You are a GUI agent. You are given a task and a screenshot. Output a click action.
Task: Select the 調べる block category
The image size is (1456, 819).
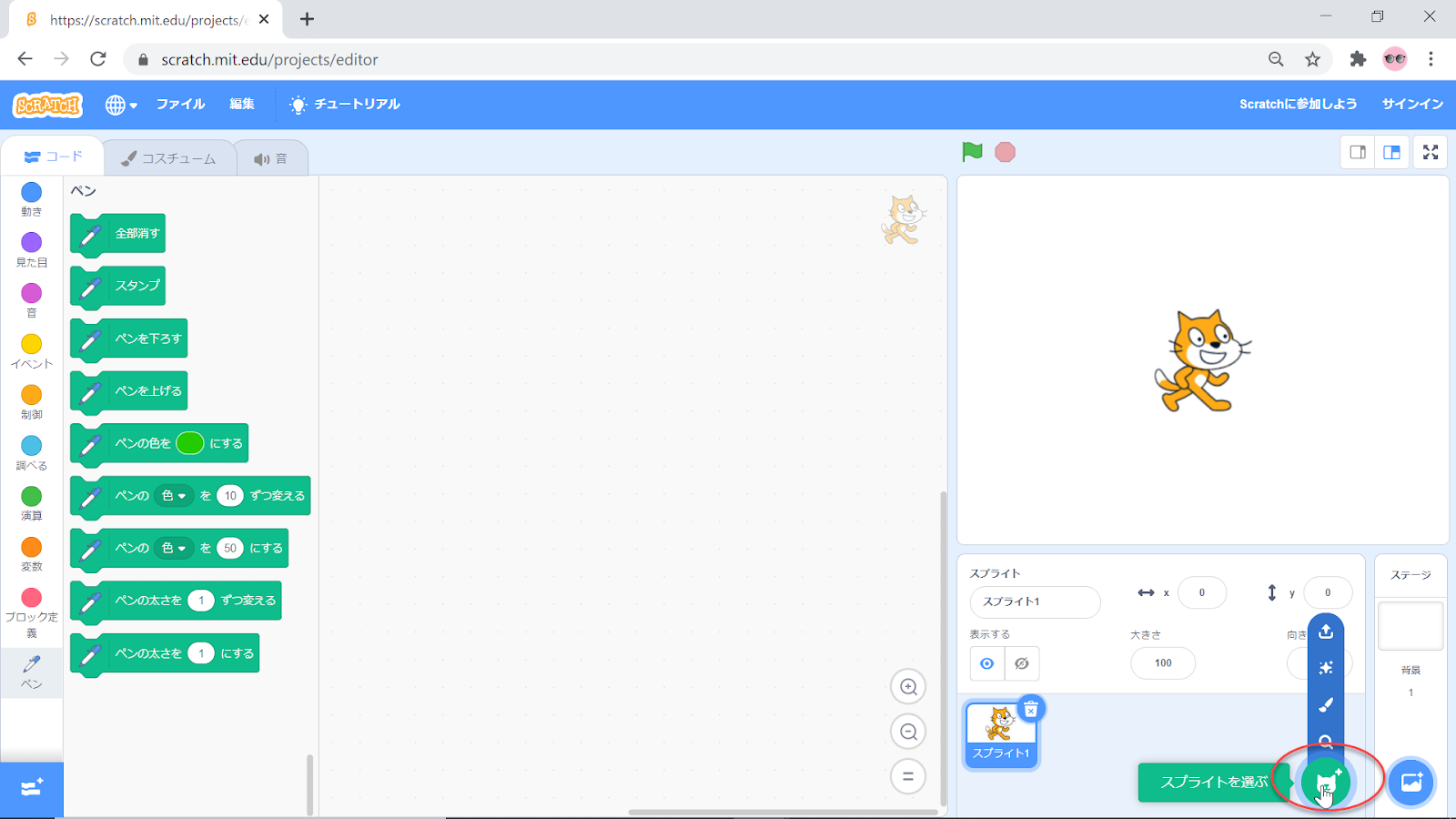click(x=32, y=453)
